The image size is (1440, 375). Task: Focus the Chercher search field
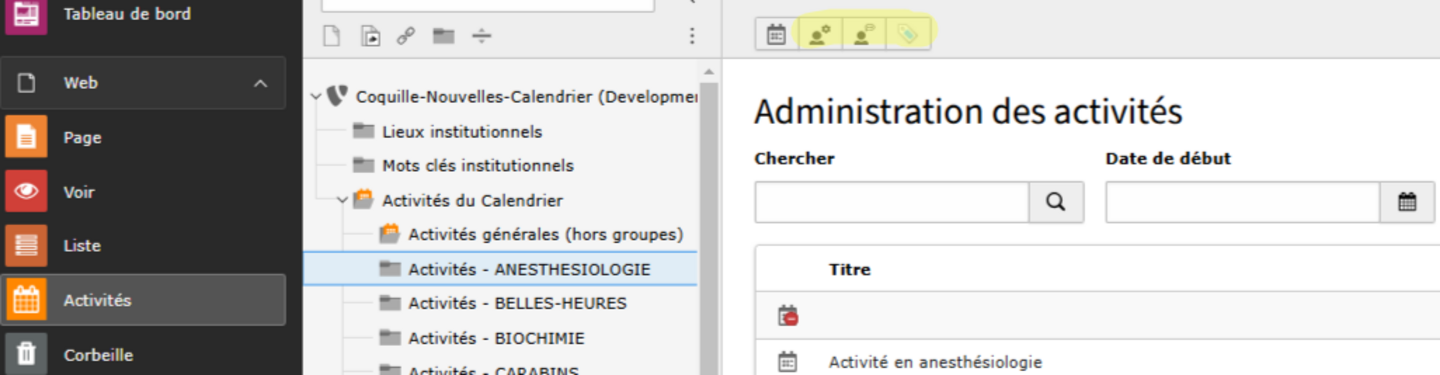coord(892,202)
